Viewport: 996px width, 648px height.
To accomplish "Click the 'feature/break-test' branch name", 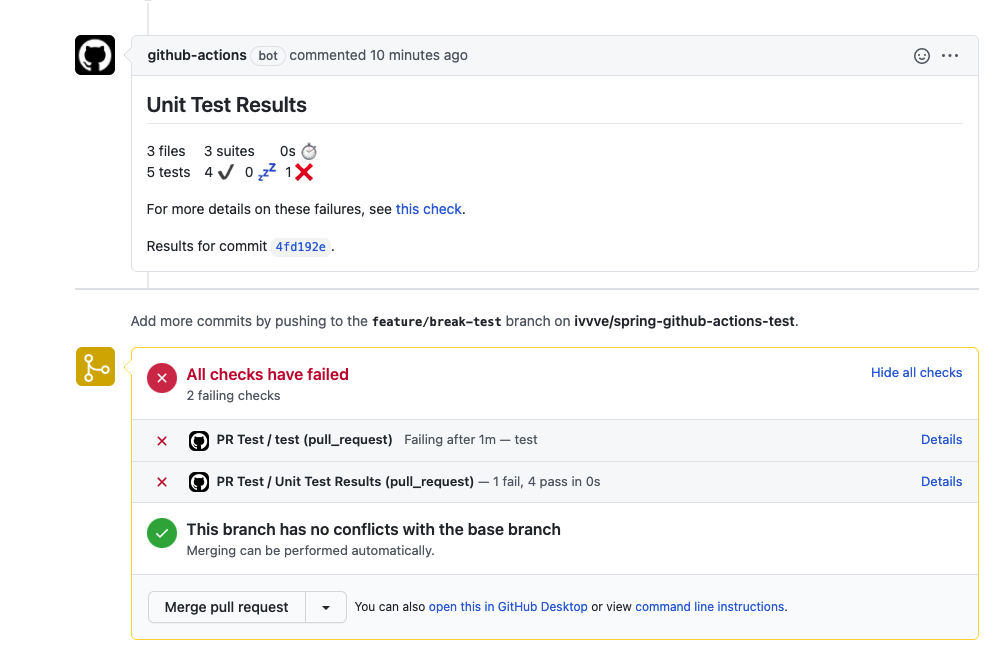I will (x=436, y=321).
